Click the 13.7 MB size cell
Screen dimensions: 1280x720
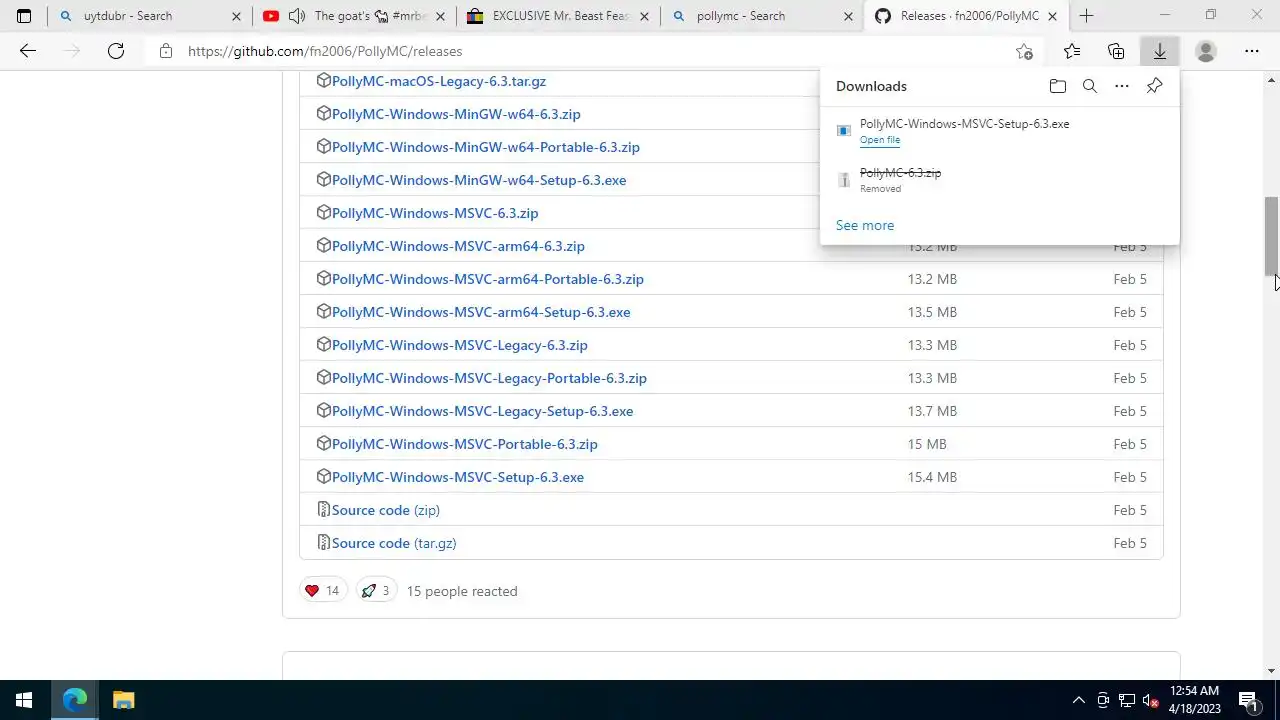pyautogui.click(x=932, y=411)
